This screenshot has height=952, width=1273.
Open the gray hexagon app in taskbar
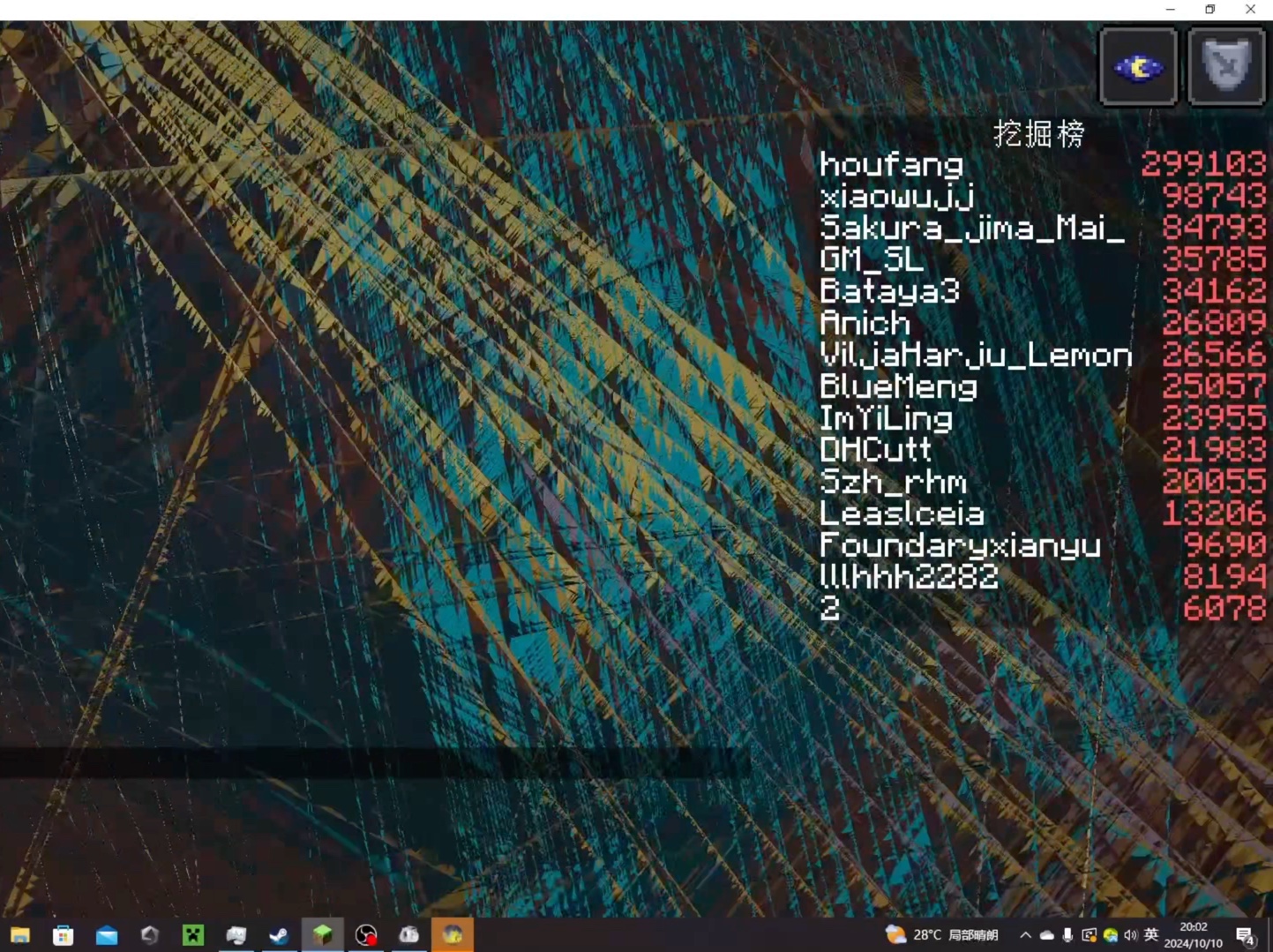pyautogui.click(x=150, y=935)
